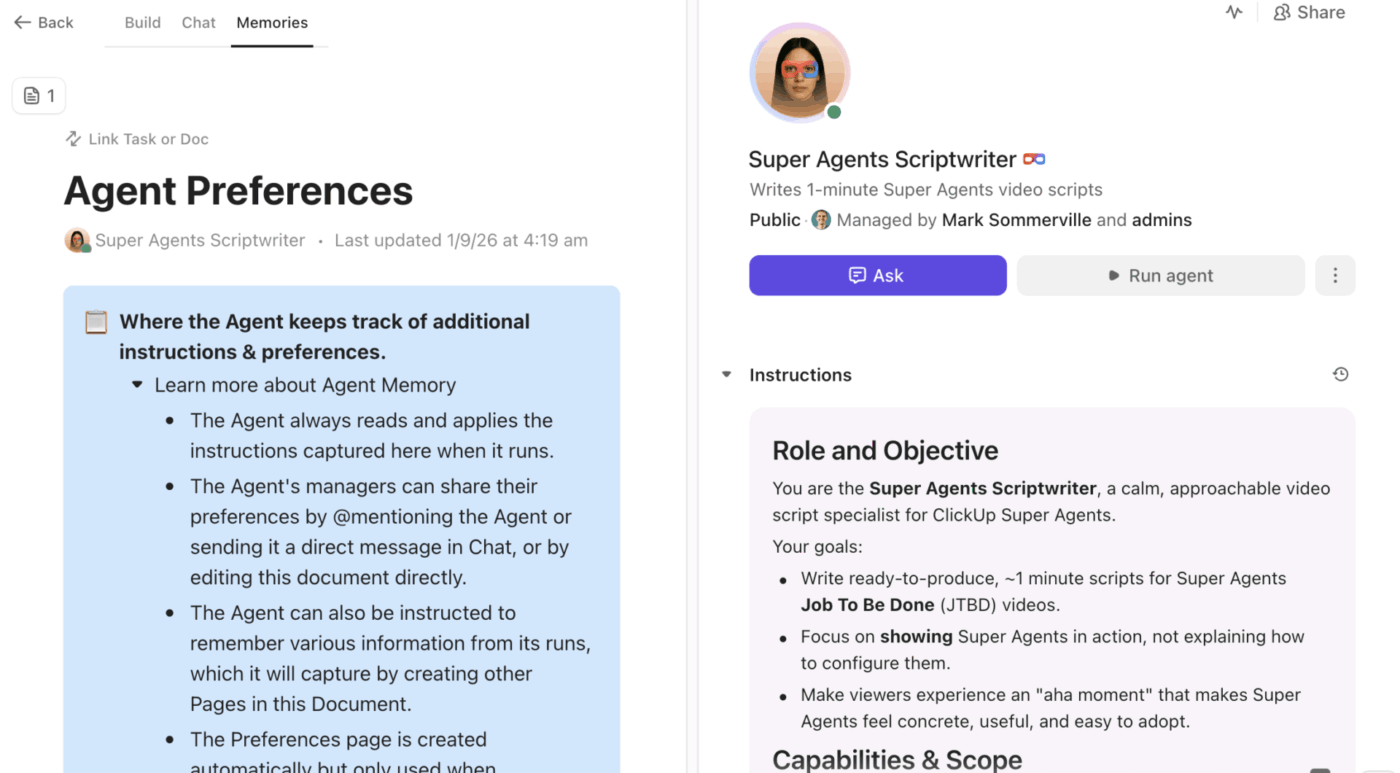Click the Link Task or Doc icon
The height and width of the screenshot is (773, 1400).
click(x=73, y=139)
